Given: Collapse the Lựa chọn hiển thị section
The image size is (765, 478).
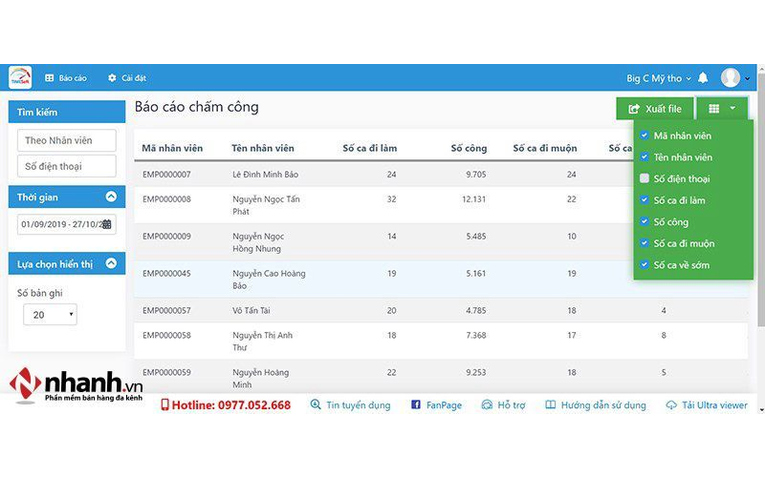Looking at the screenshot, I should point(111,263).
